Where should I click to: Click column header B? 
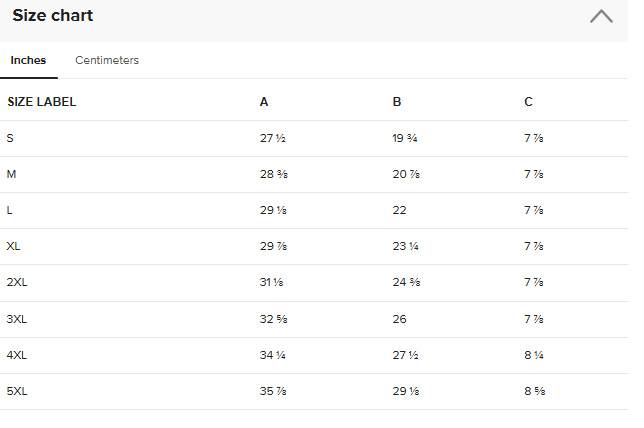(x=397, y=102)
